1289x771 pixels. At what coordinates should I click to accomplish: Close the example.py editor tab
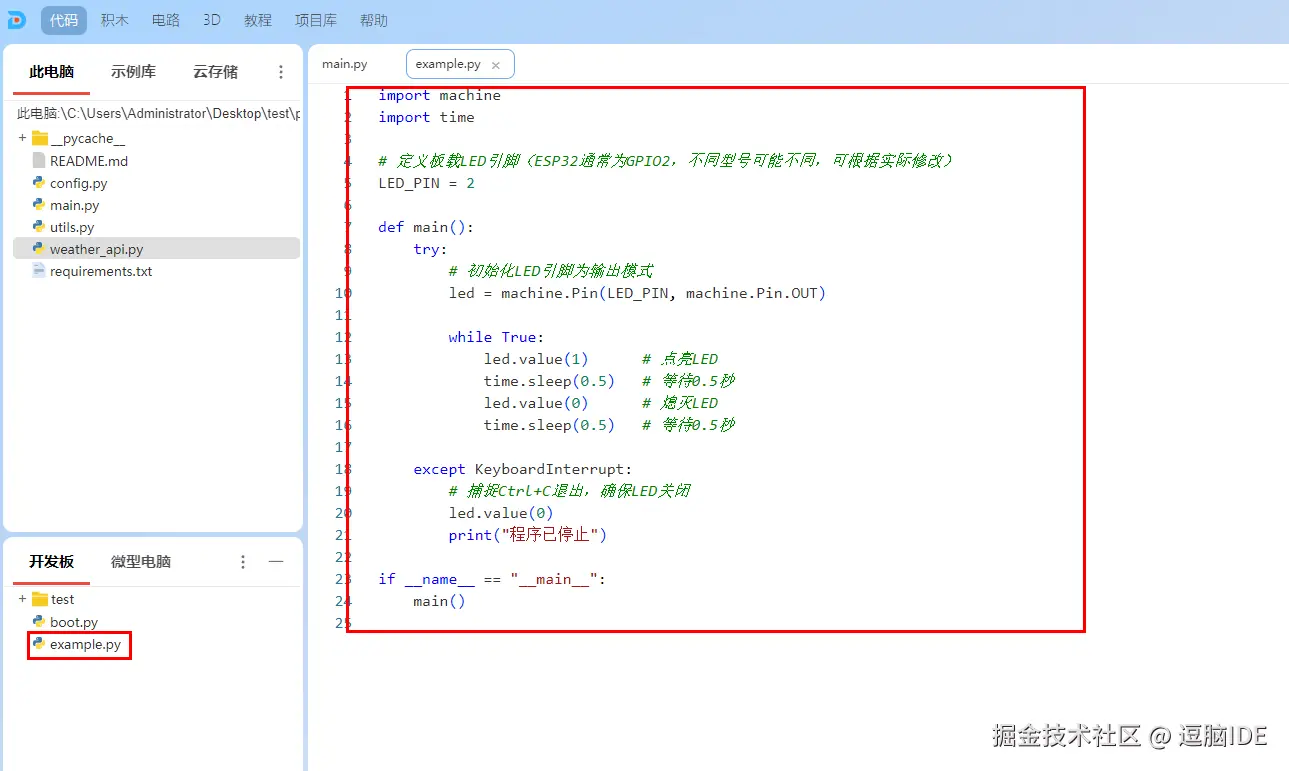pyautogui.click(x=496, y=65)
